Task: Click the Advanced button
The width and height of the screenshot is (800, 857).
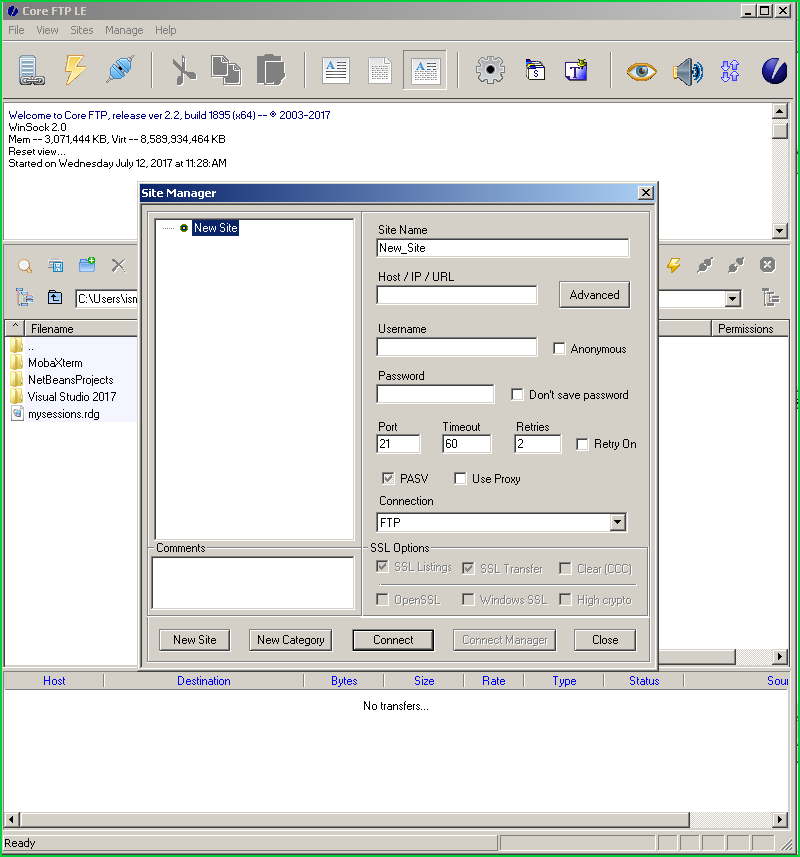Action: point(595,295)
